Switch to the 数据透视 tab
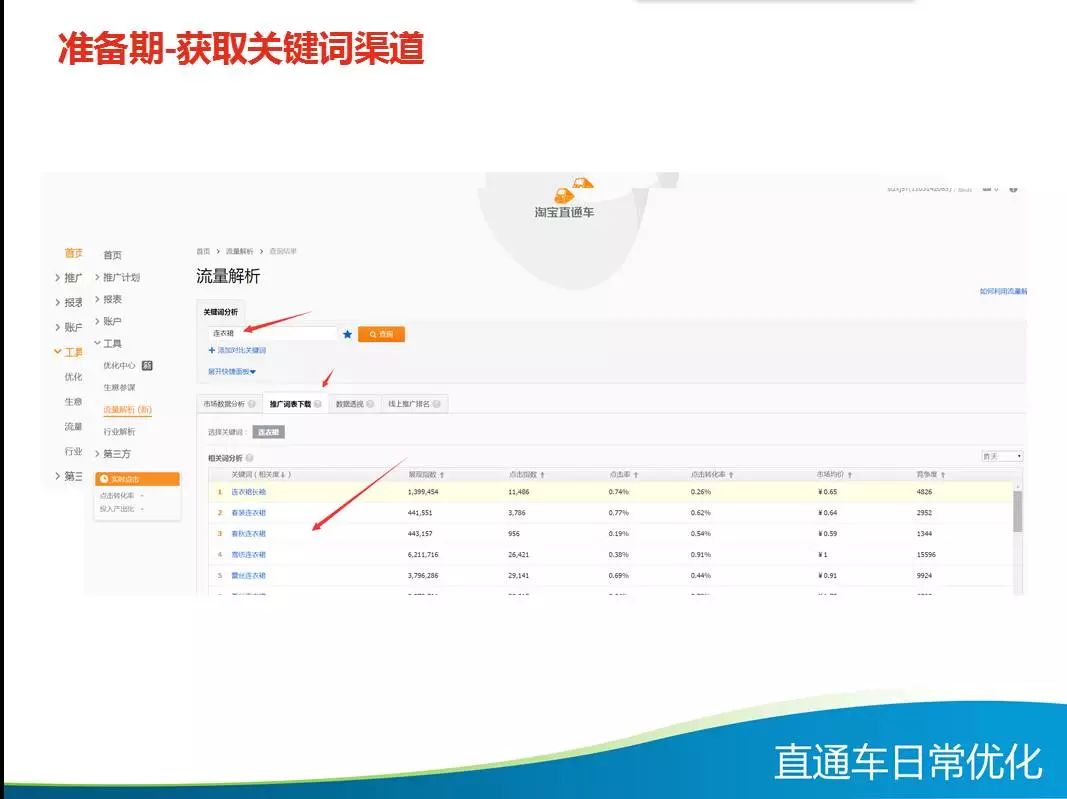 (355, 404)
